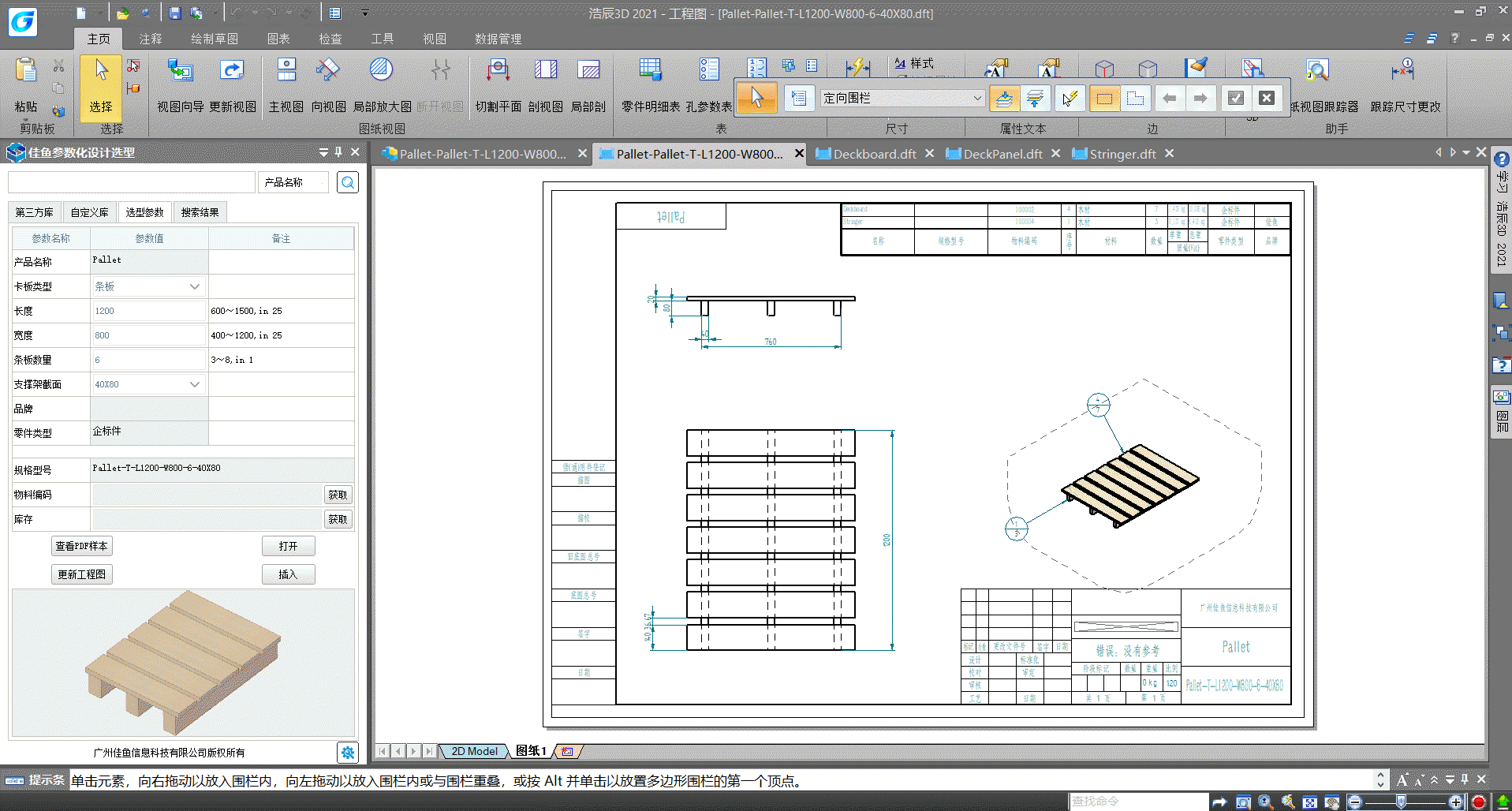Activate the 剖视图 section view tool
The height and width of the screenshot is (811, 1512).
click(x=545, y=85)
